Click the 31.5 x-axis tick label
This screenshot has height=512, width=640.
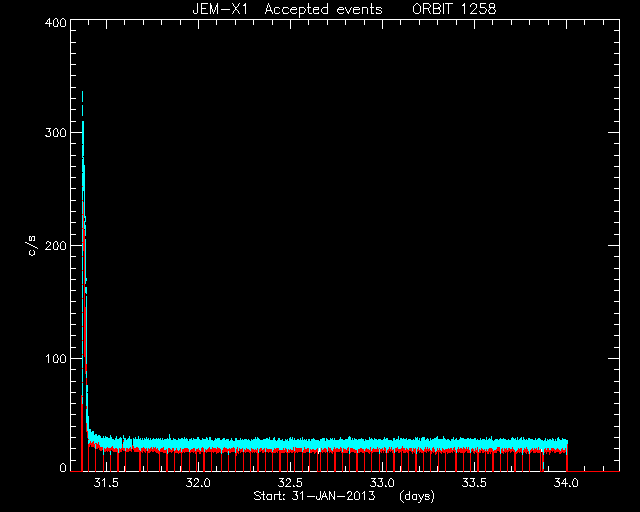(x=106, y=483)
